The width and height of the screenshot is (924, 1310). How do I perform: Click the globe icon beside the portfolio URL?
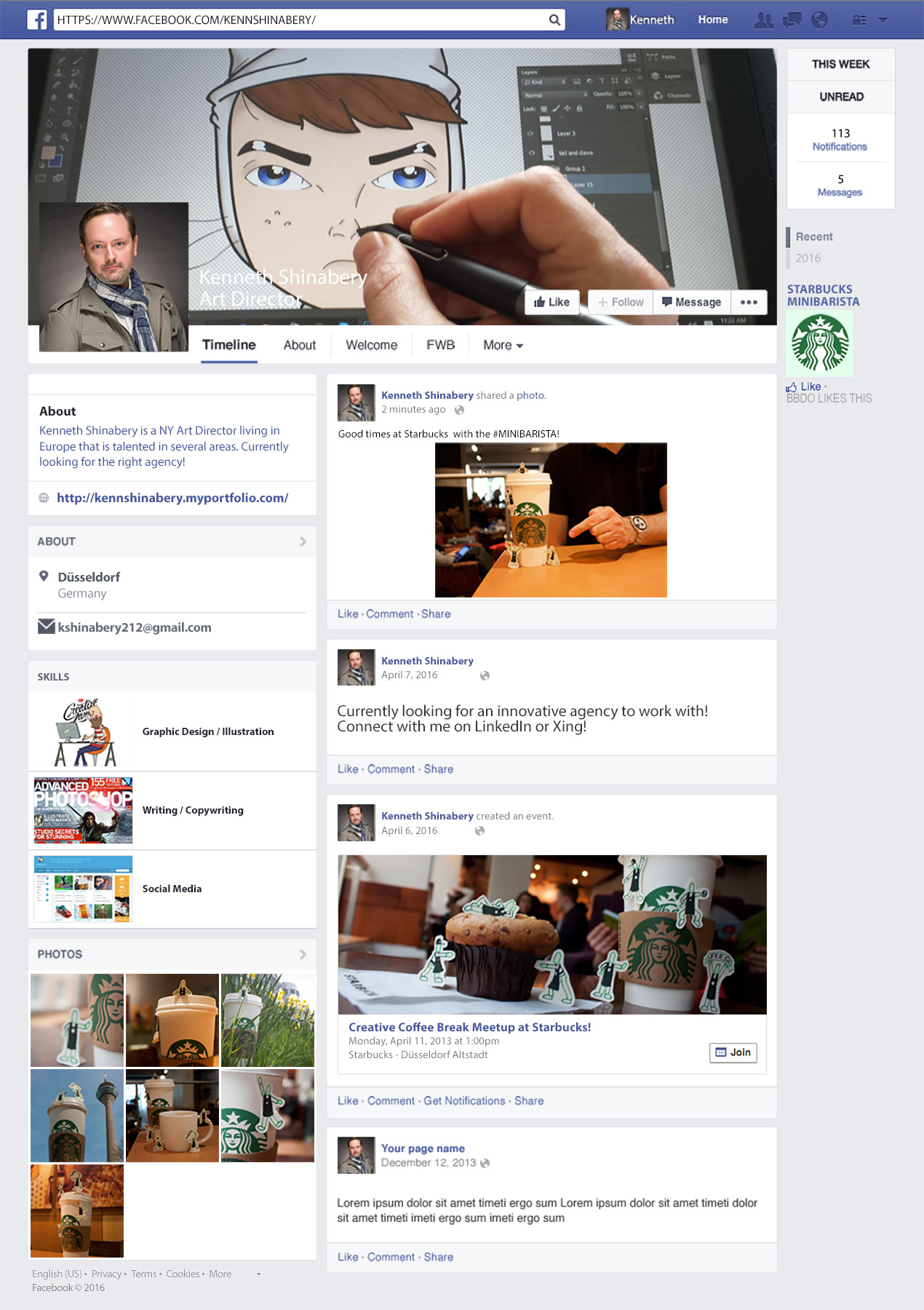coord(44,498)
